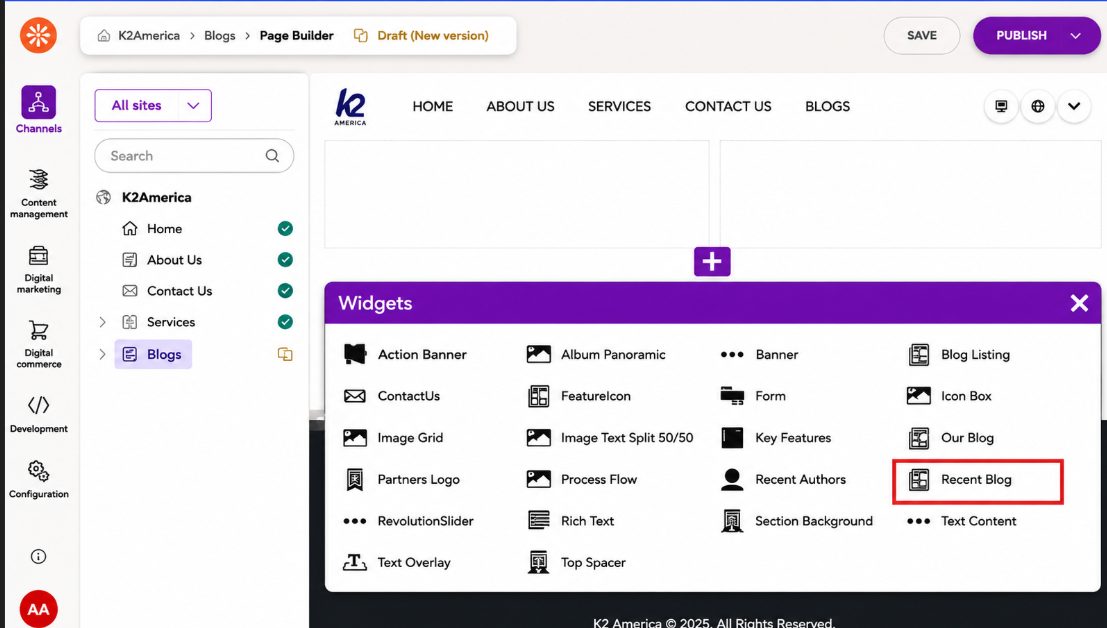The image size is (1107, 628).
Task: Click the K2 America site logo
Action: (350, 107)
